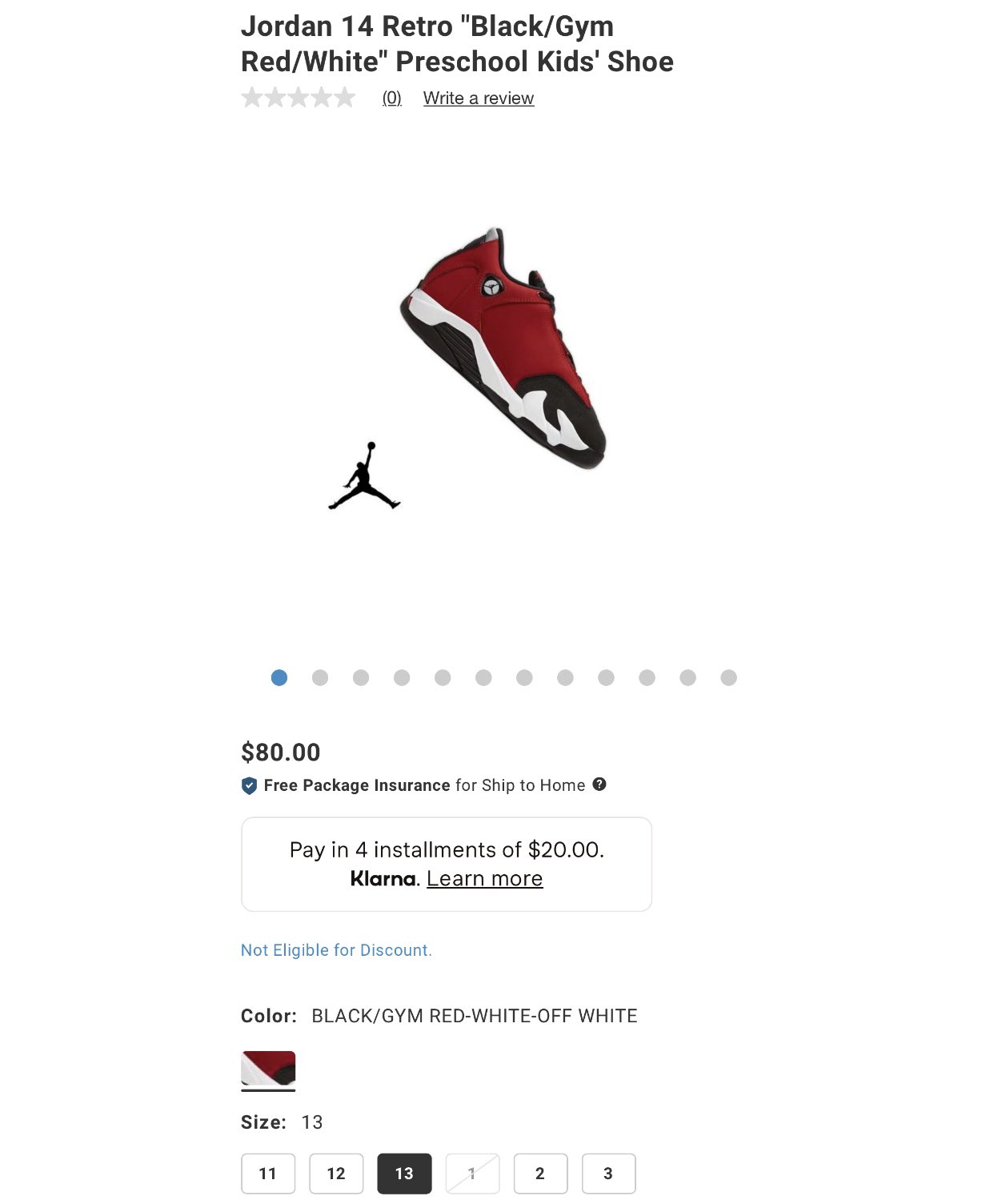Click the Not Eligible for Discount text

point(336,950)
